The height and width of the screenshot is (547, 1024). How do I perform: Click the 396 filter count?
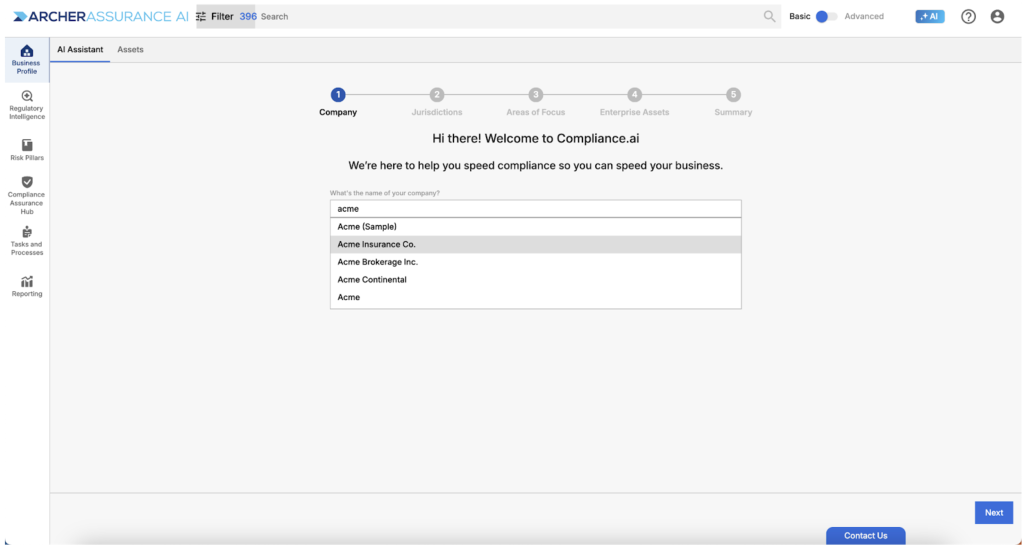point(248,16)
